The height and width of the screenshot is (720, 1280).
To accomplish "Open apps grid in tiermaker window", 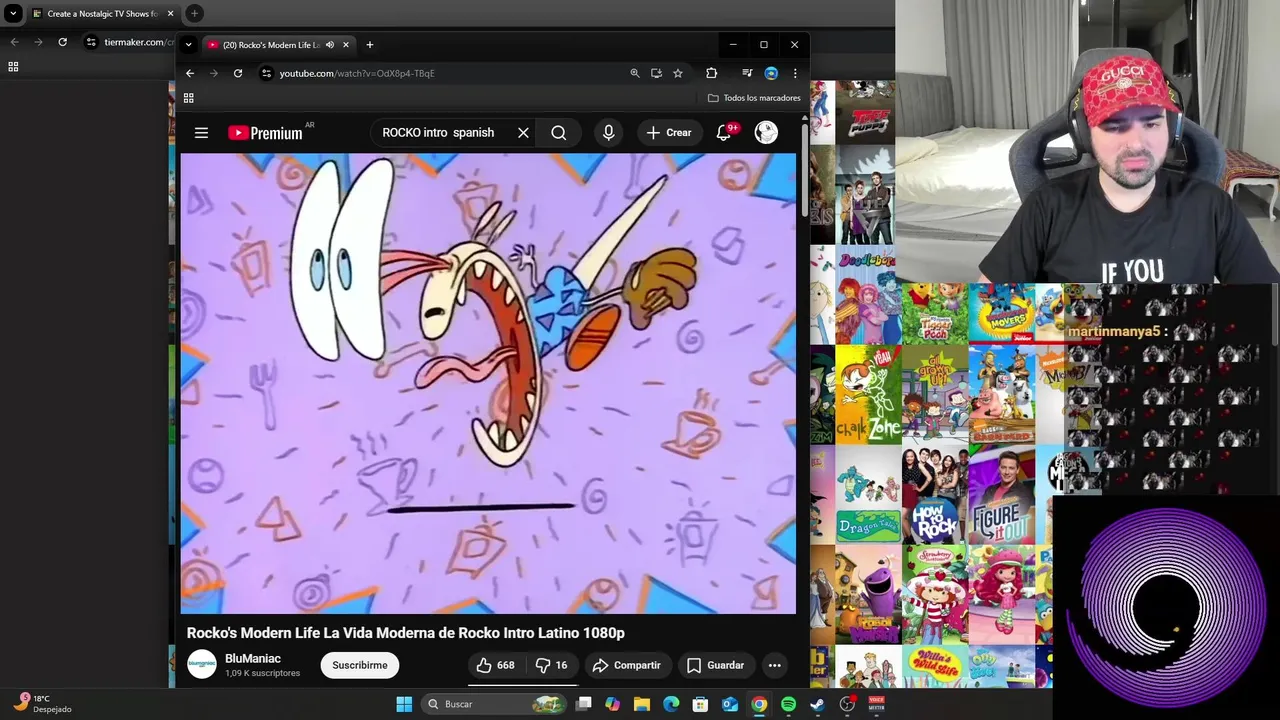I will click(13, 67).
